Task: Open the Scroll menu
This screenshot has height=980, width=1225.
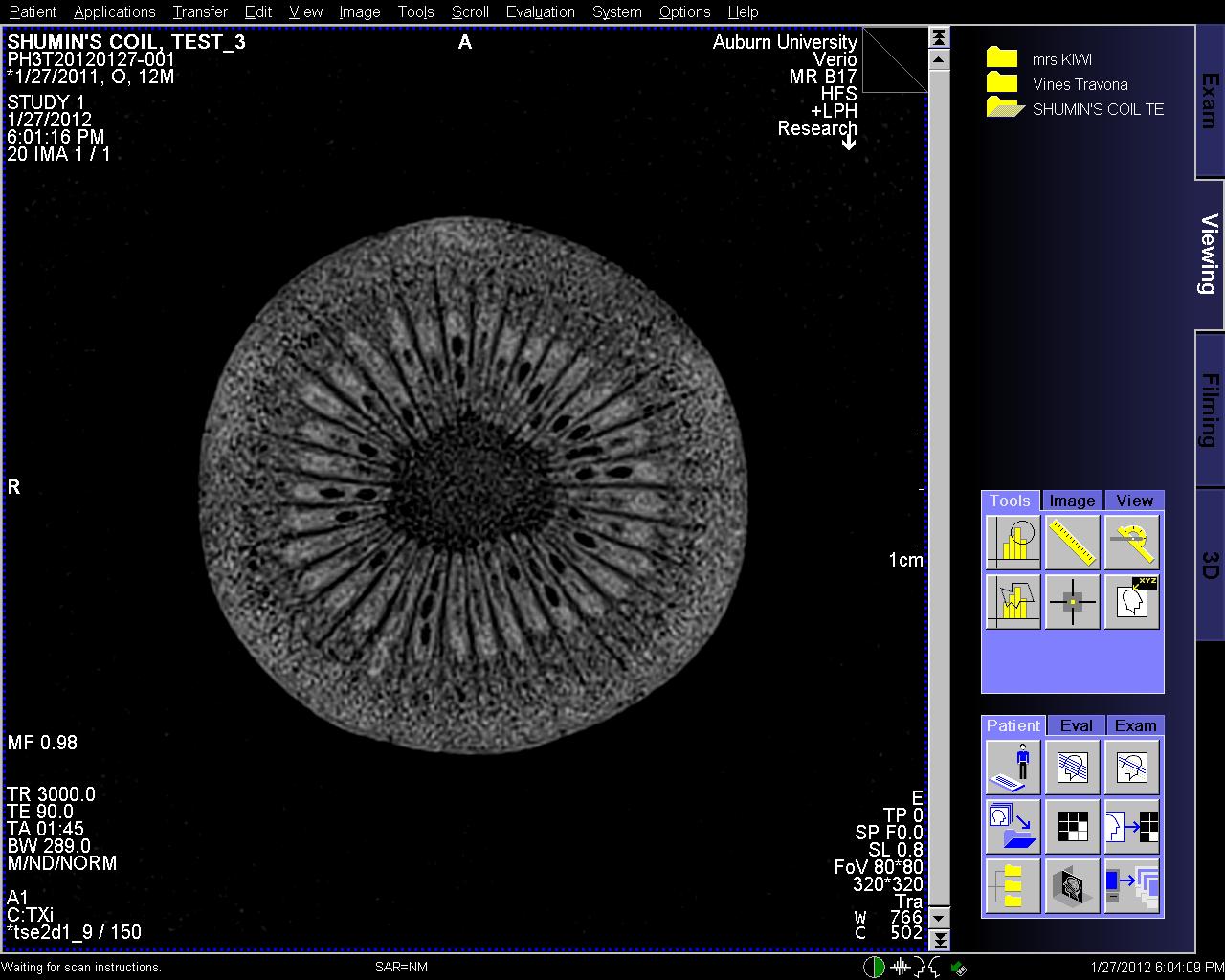Action: (x=470, y=11)
